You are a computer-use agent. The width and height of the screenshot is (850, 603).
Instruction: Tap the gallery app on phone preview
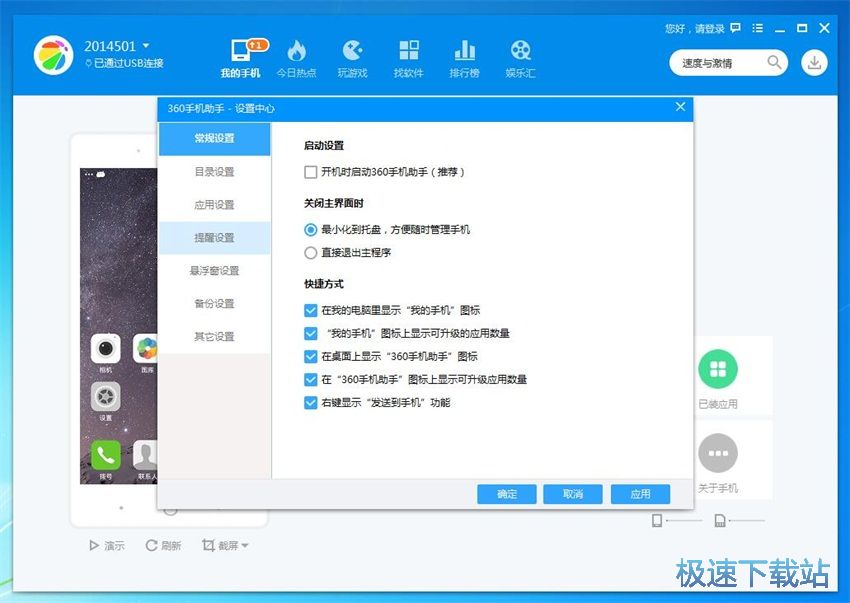145,348
